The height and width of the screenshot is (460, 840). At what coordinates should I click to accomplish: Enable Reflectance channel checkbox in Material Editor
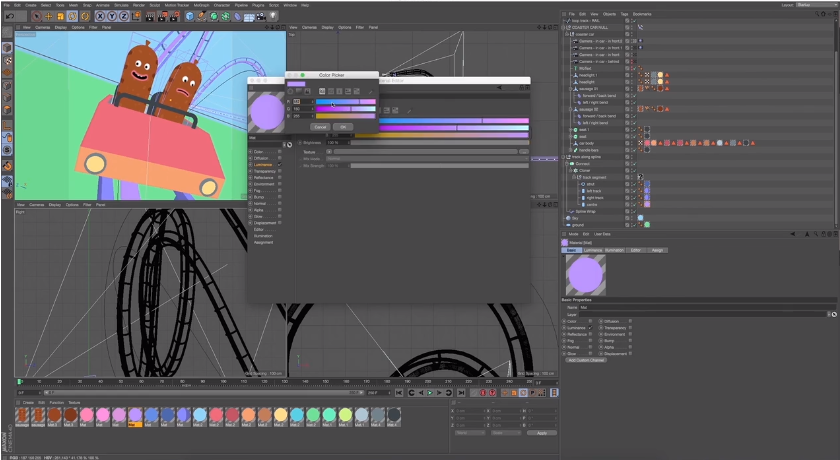280,177
